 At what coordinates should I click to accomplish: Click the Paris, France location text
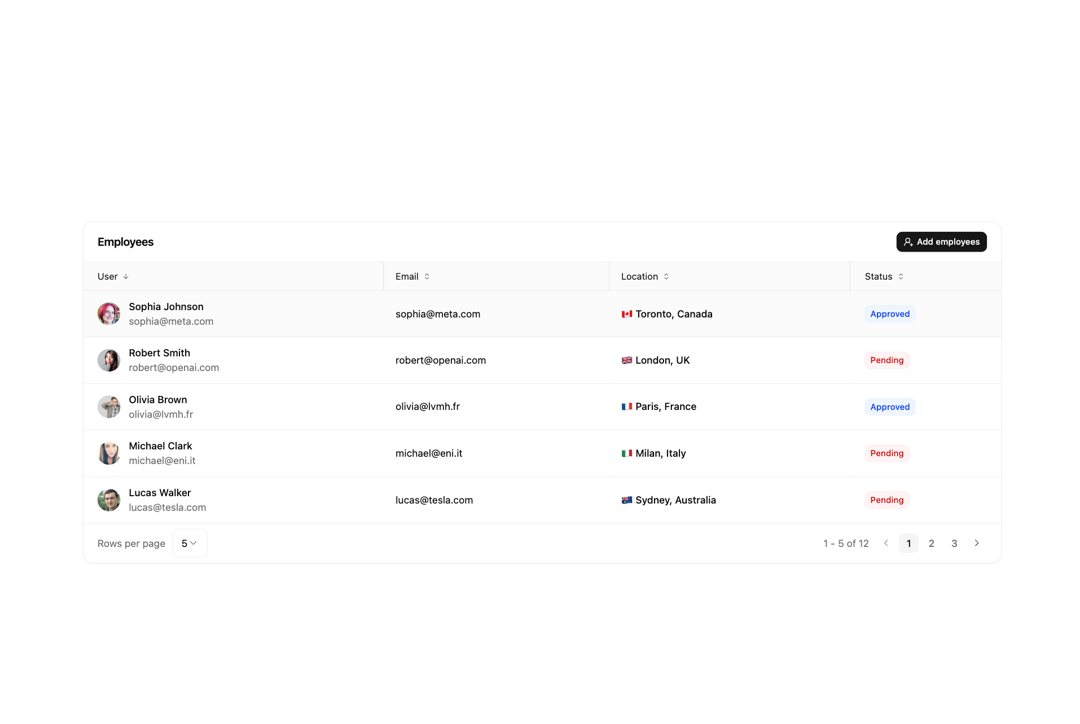665,406
